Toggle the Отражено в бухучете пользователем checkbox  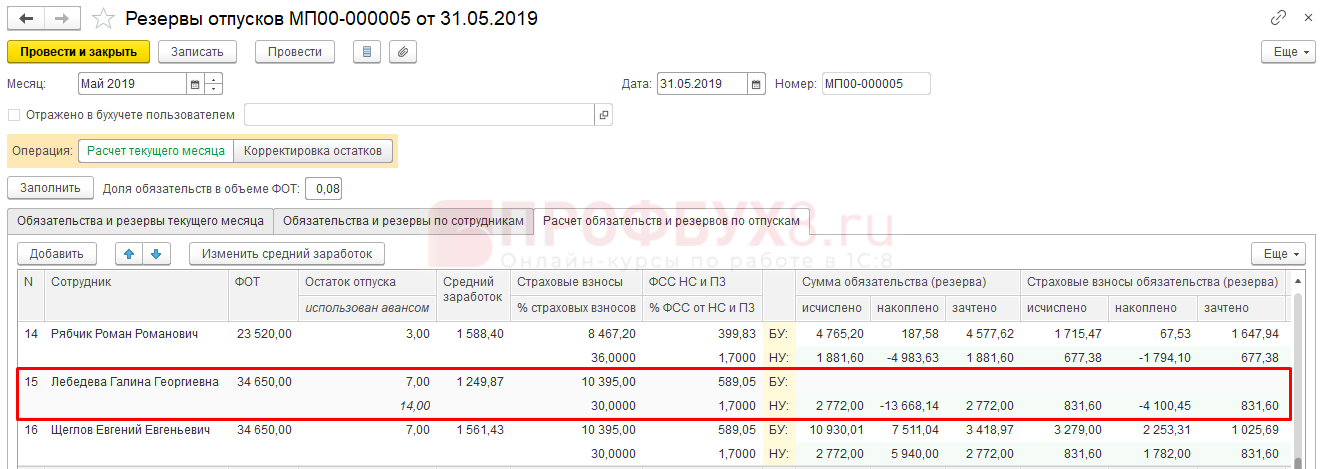[x=14, y=116]
